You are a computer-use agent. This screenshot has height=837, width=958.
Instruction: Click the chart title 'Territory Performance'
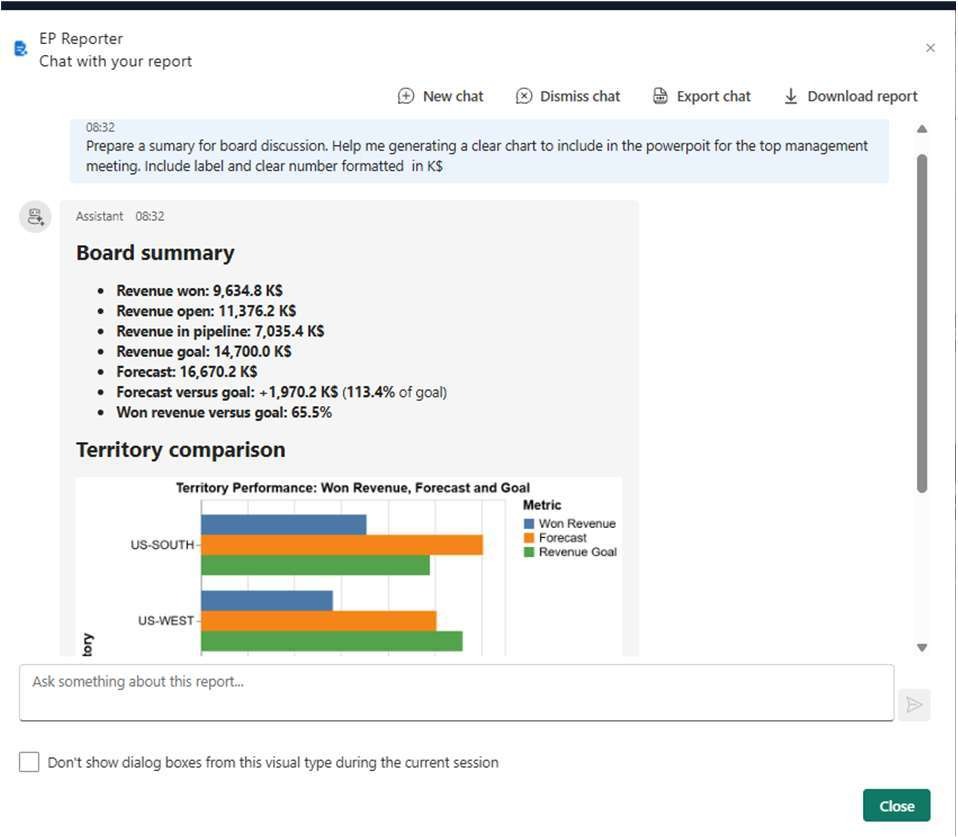(353, 488)
